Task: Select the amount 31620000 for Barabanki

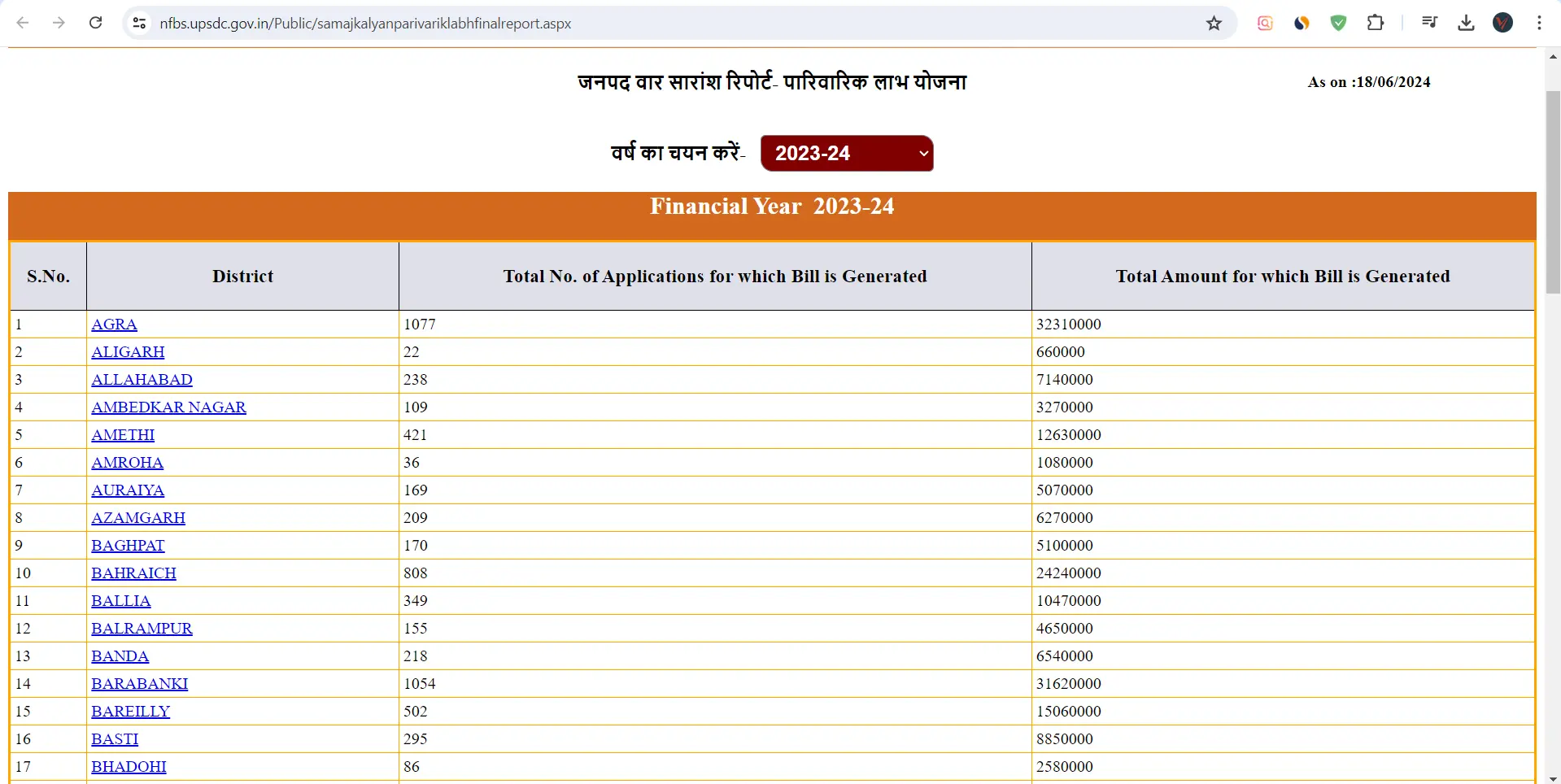Action: coord(1069,683)
